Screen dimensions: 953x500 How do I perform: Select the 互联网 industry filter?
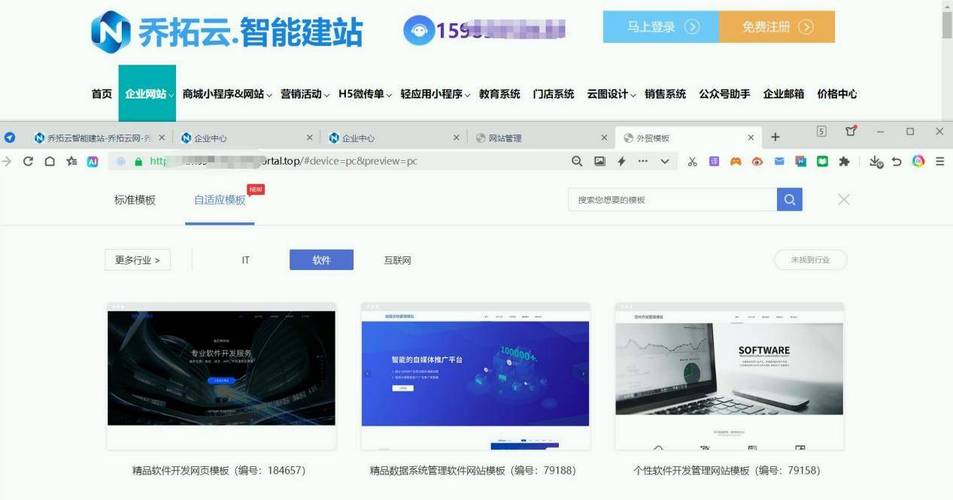point(397,260)
